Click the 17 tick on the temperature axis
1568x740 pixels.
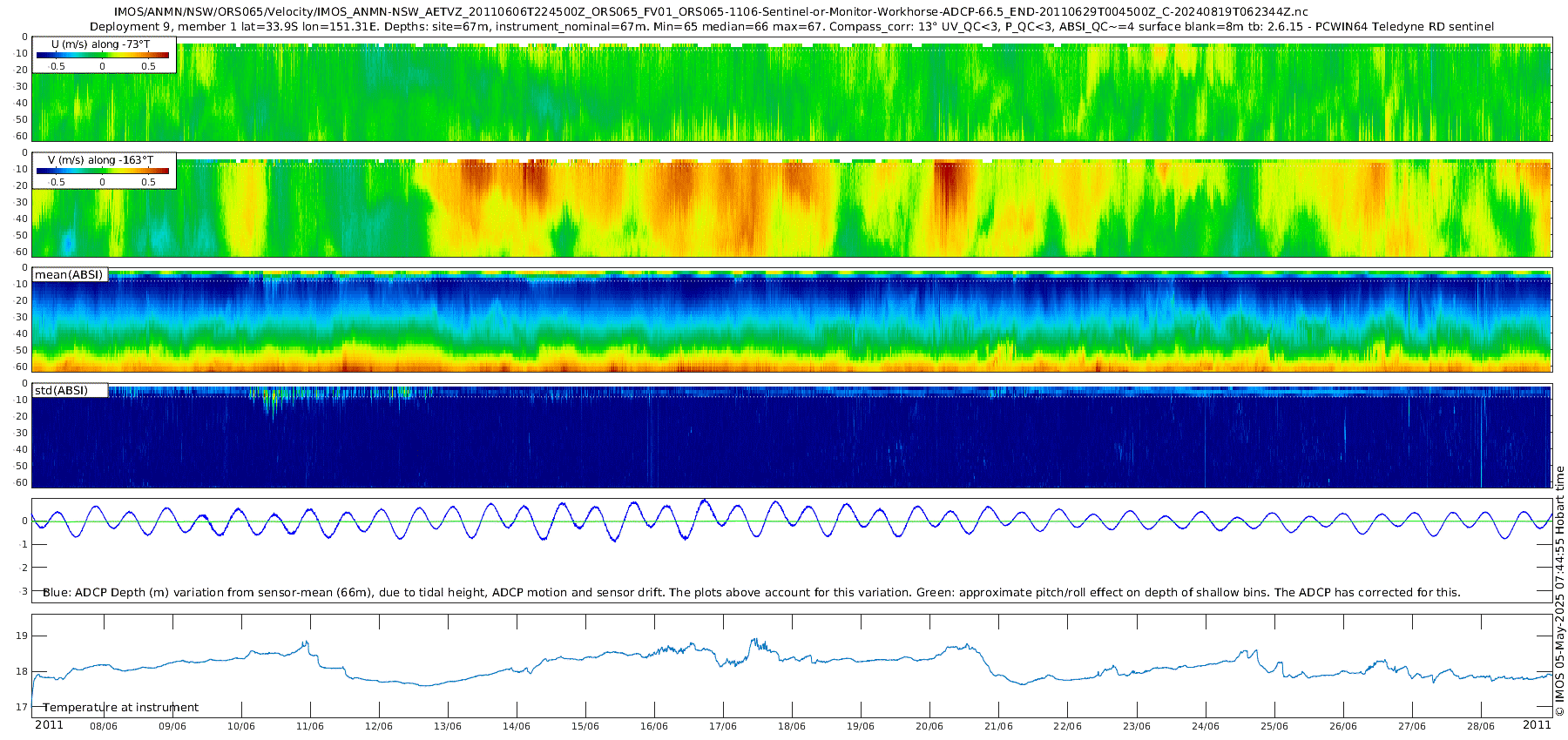tap(22, 707)
